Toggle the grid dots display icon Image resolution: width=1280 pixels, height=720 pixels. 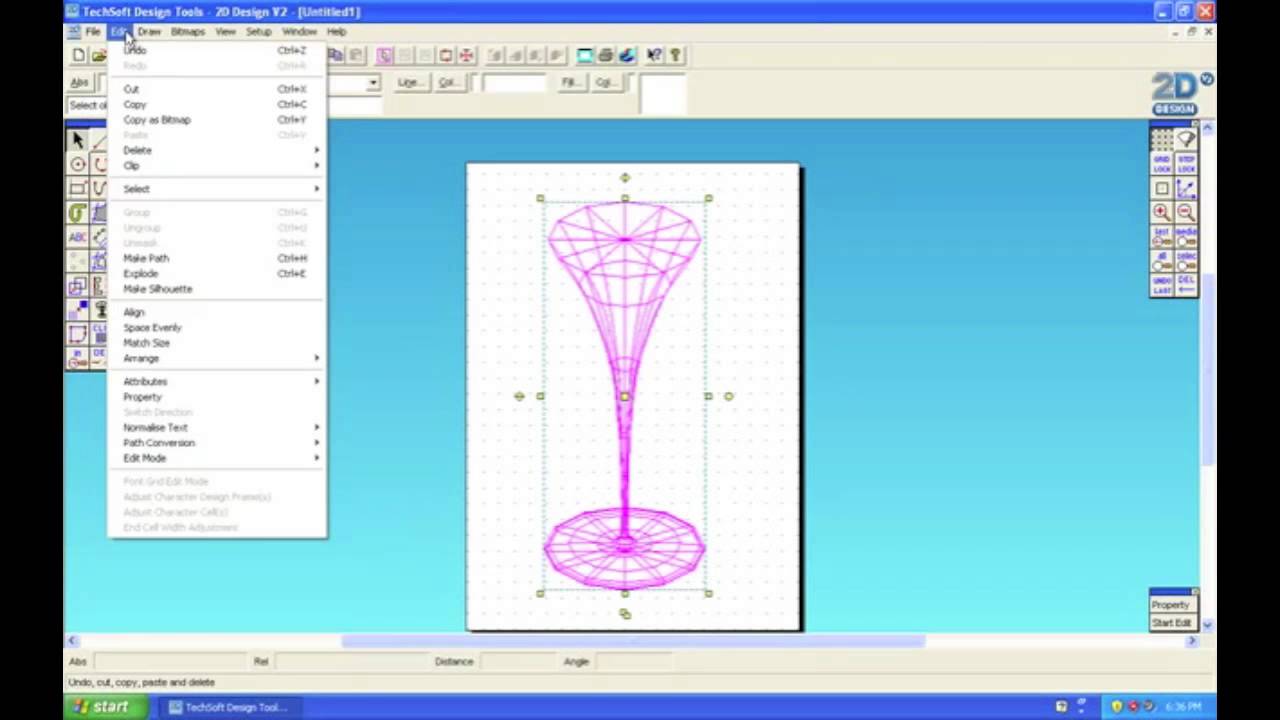(1161, 139)
